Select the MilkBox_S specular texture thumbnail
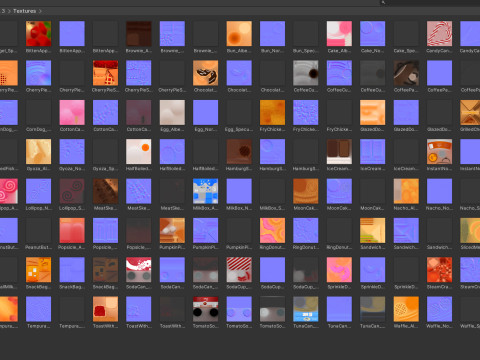The height and width of the screenshot is (360, 480). (x=272, y=191)
